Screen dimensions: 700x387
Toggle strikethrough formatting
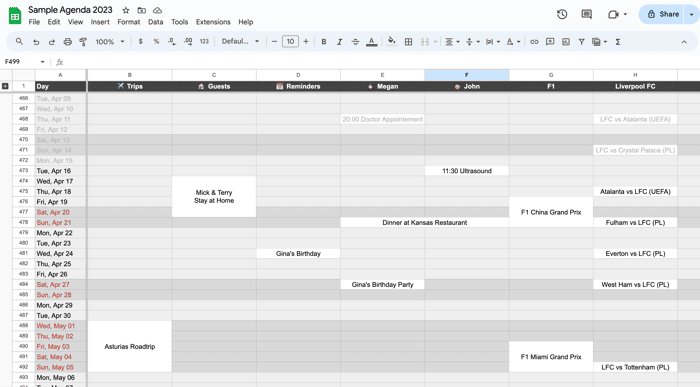coord(355,42)
